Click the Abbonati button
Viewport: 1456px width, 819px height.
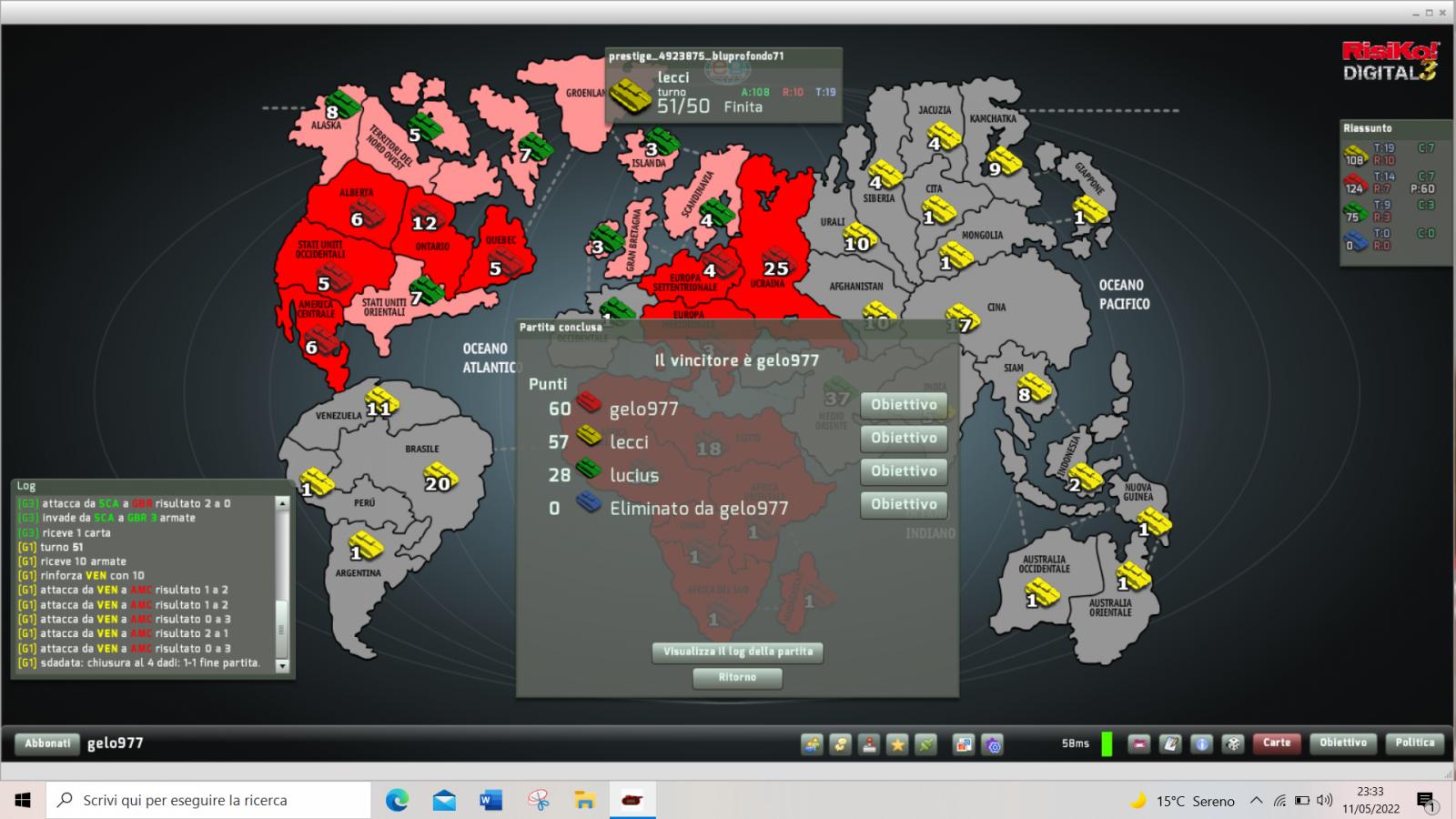47,744
